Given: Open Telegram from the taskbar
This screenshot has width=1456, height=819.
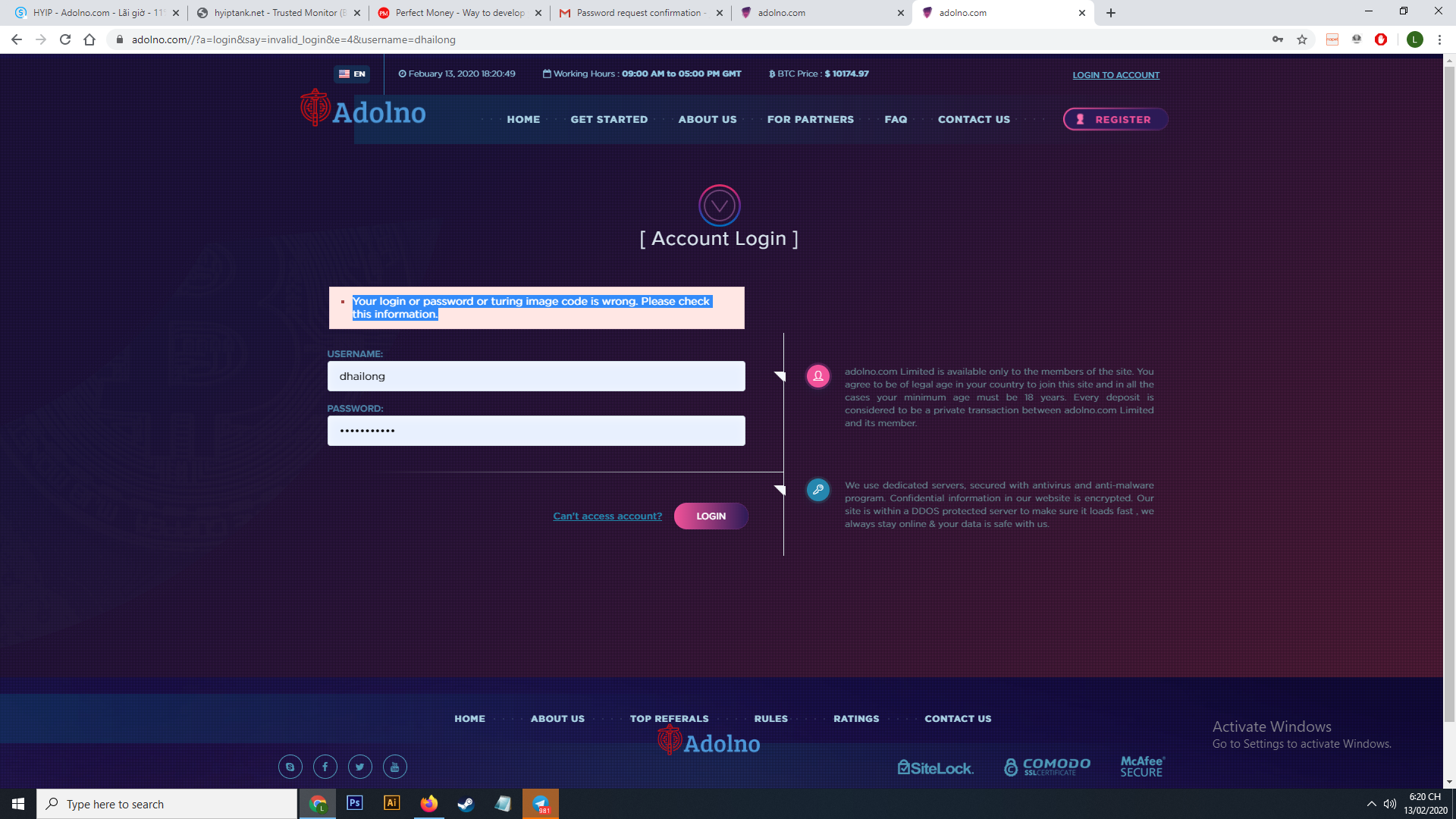Looking at the screenshot, I should 541,804.
